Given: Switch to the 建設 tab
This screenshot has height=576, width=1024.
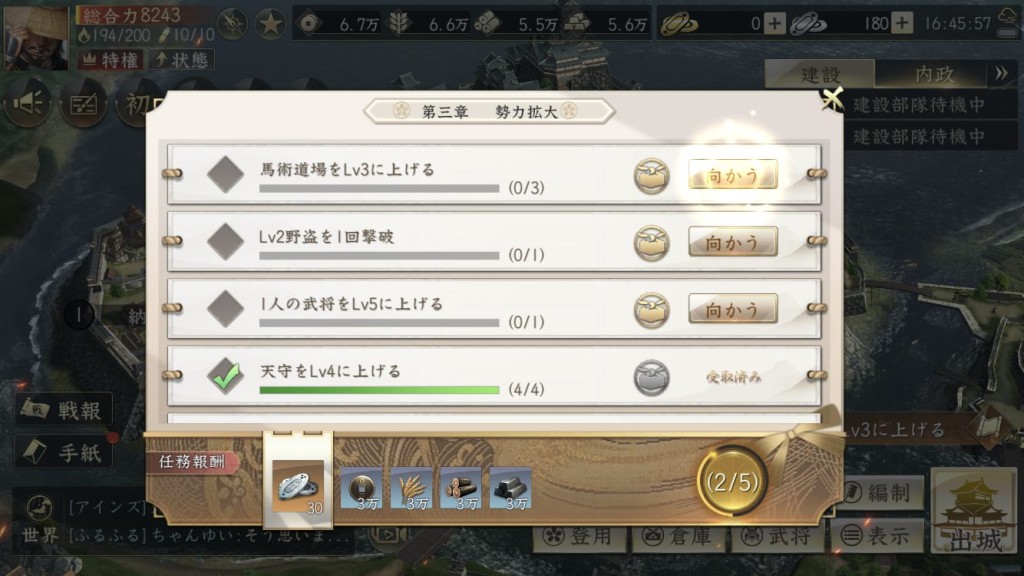Looking at the screenshot, I should [x=820, y=74].
